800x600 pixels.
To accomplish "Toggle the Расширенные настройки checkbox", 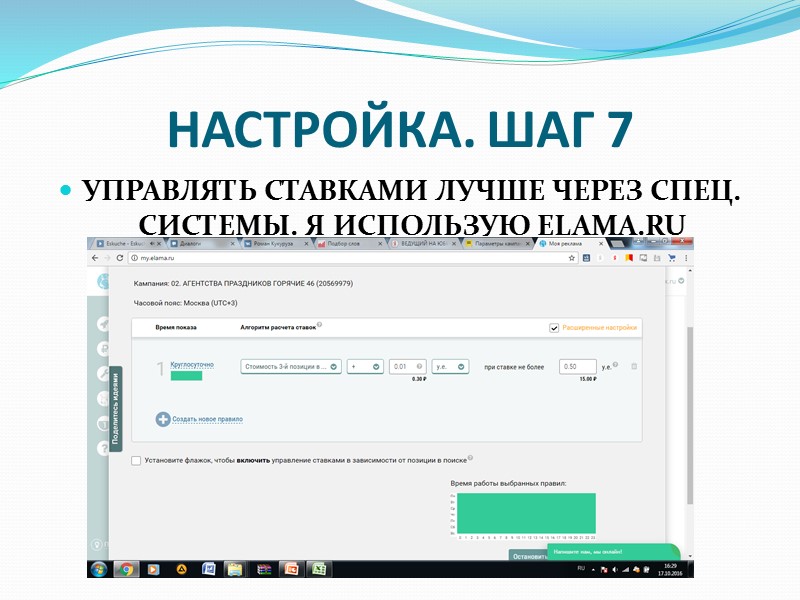I will coord(554,328).
